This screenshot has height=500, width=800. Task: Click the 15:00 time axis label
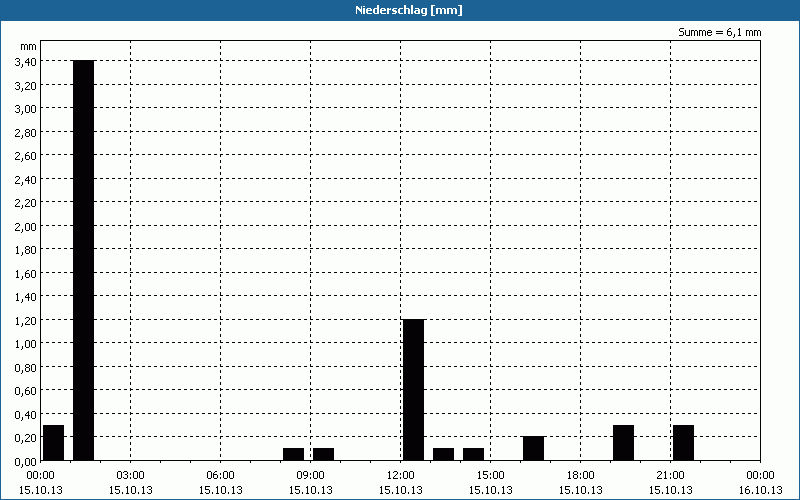(x=491, y=476)
